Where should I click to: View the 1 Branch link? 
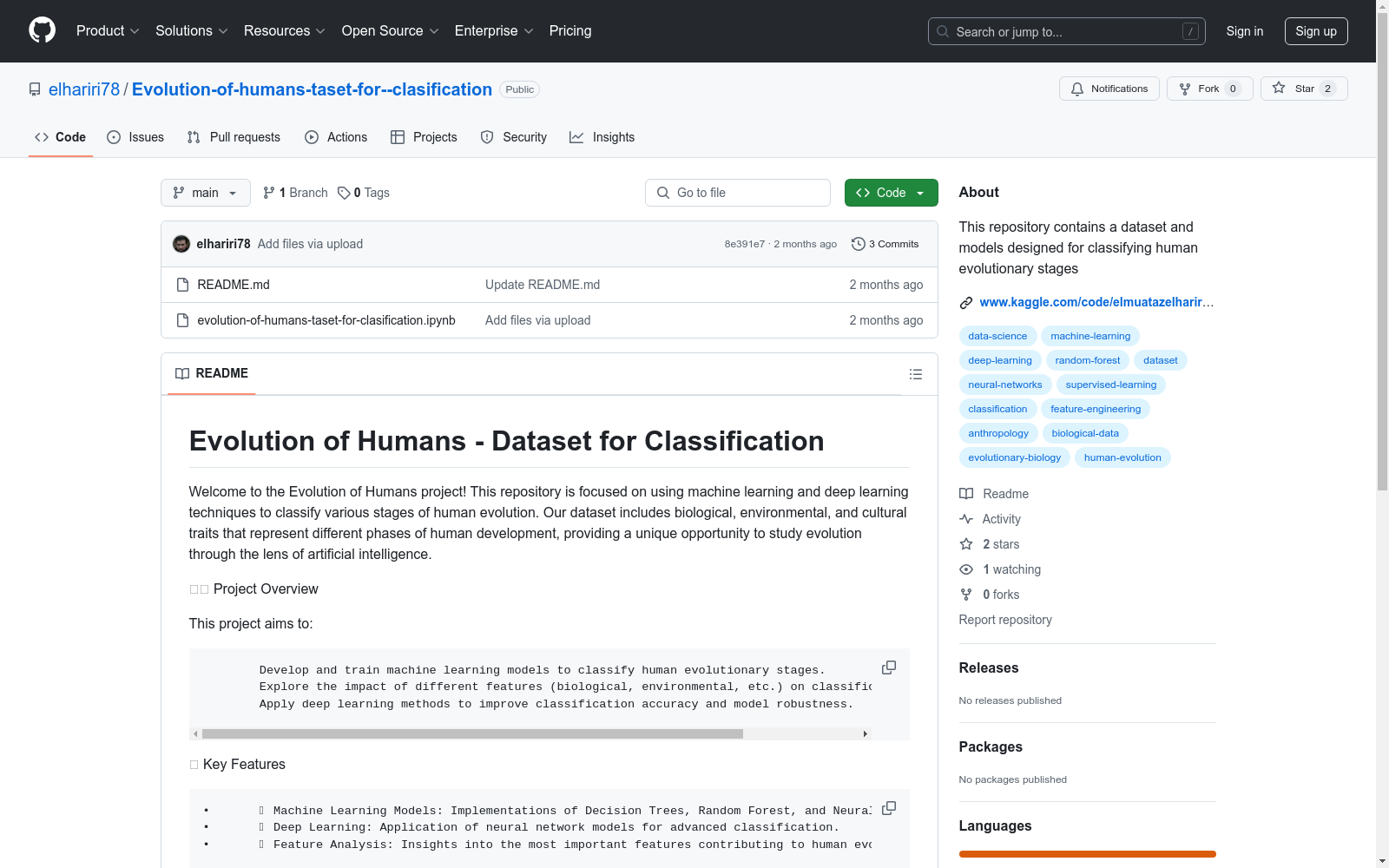(x=295, y=193)
